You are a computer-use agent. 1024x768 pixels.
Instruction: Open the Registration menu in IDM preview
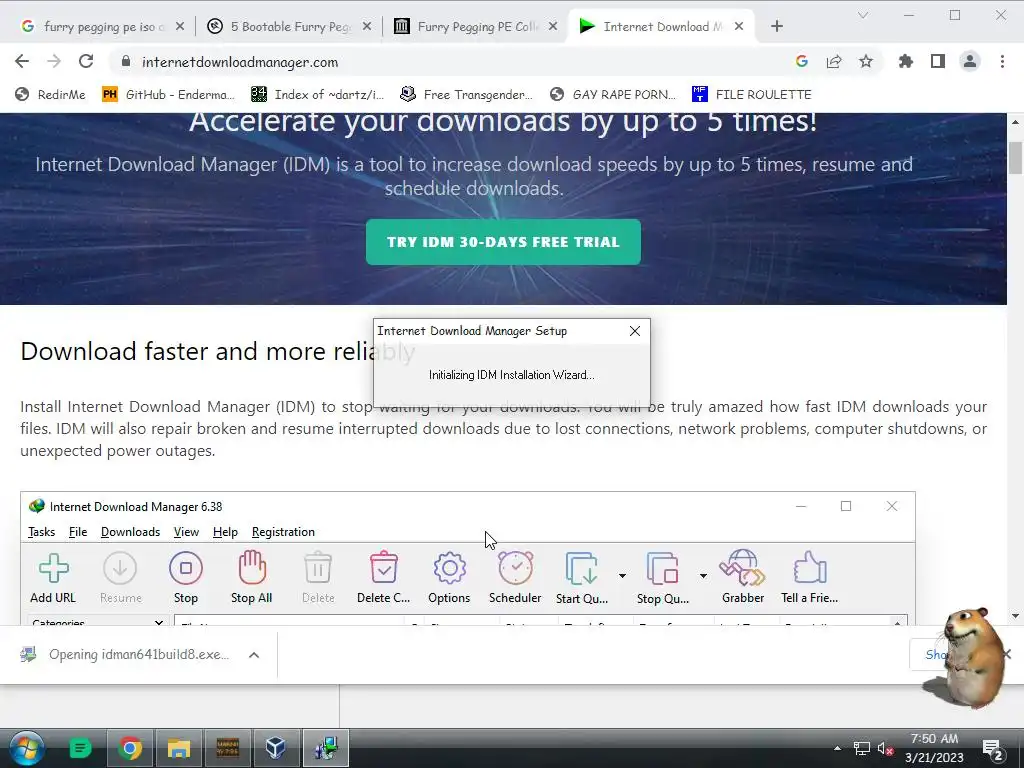283,532
